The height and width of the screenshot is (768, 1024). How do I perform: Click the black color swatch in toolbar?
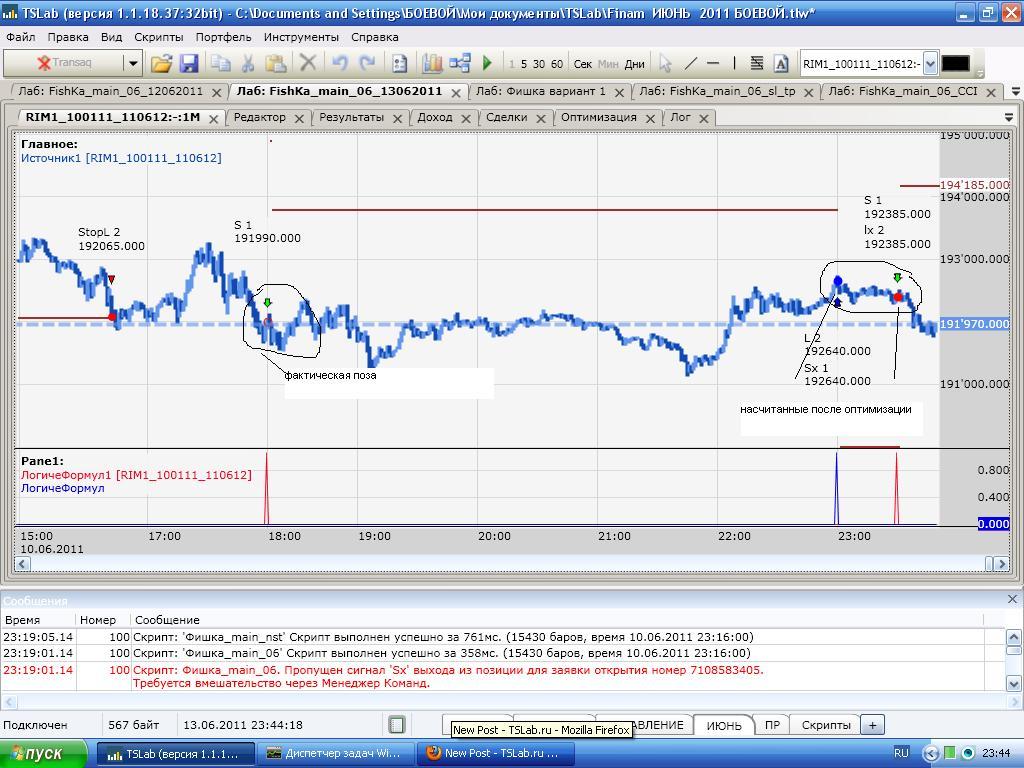point(956,63)
